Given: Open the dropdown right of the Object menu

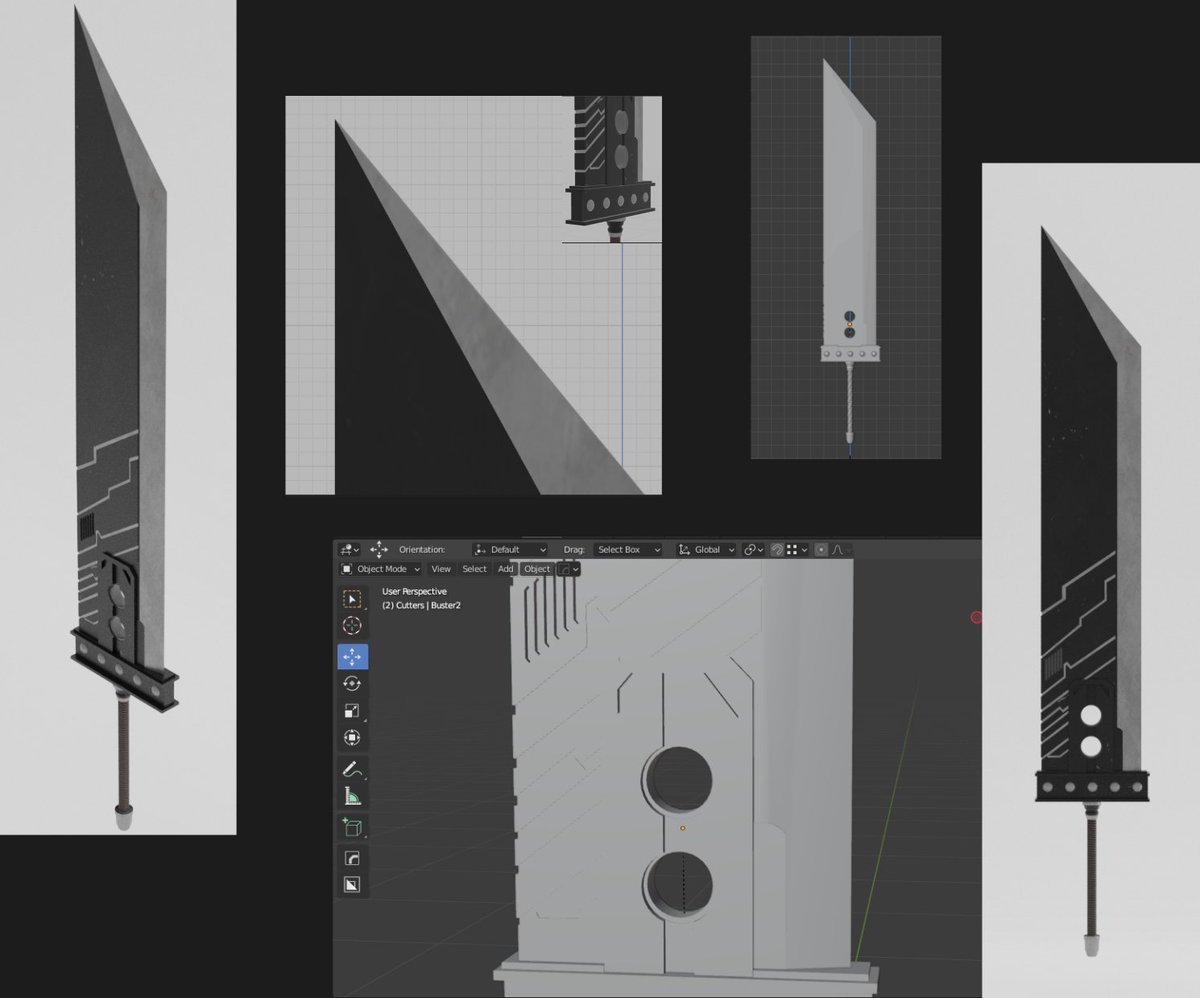Looking at the screenshot, I should [568, 569].
